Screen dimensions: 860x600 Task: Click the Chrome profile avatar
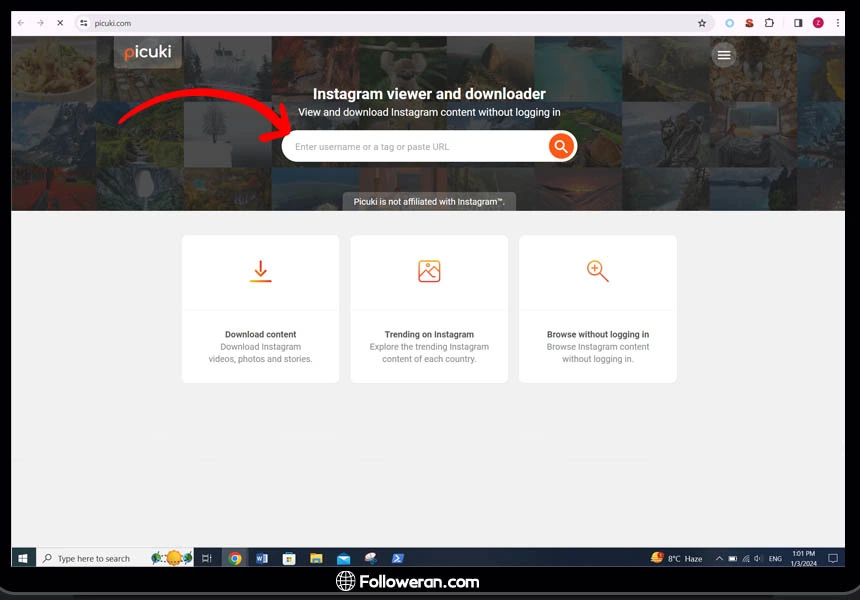[x=818, y=23]
